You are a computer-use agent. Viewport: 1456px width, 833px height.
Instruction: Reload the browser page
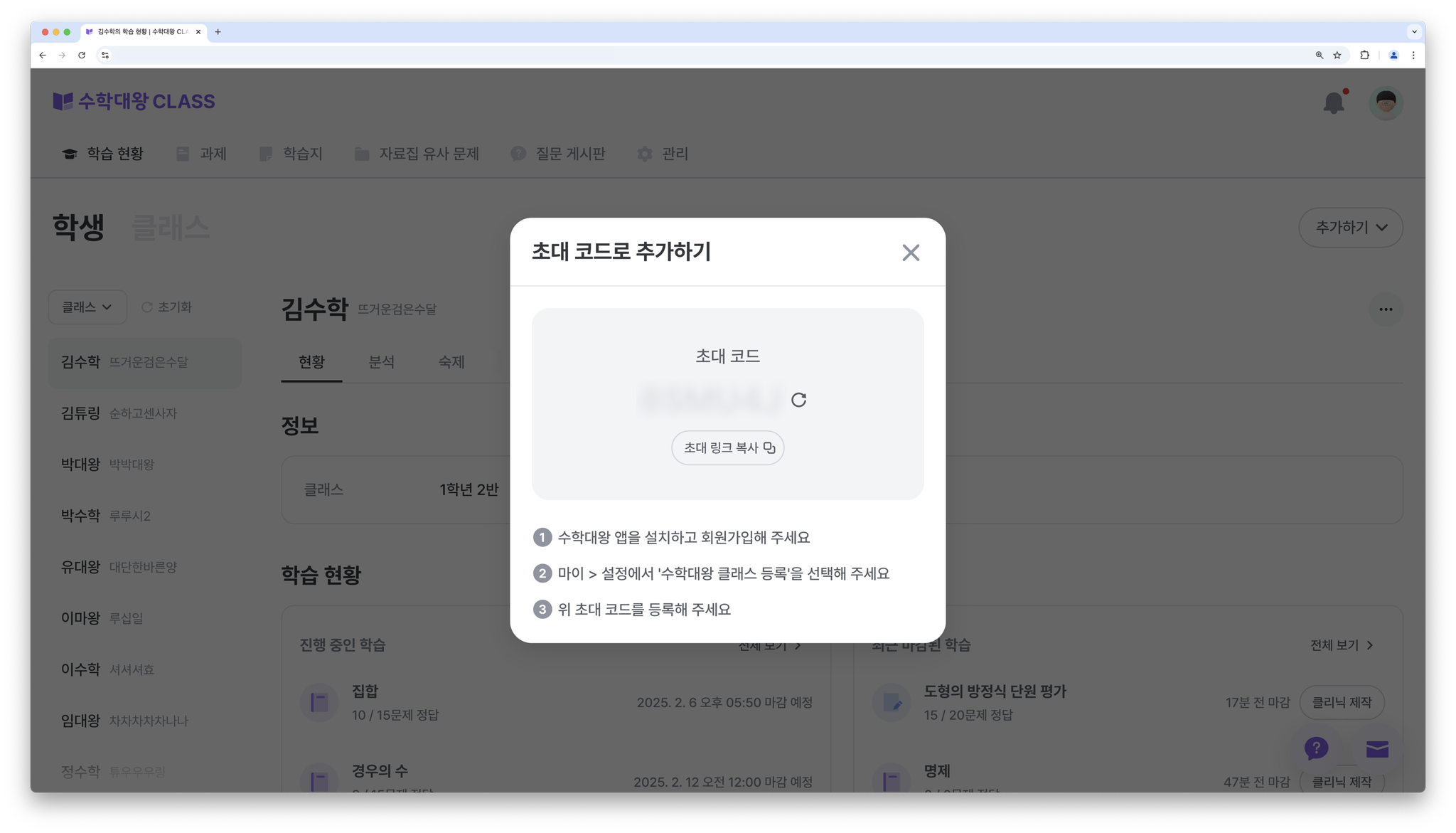82,55
